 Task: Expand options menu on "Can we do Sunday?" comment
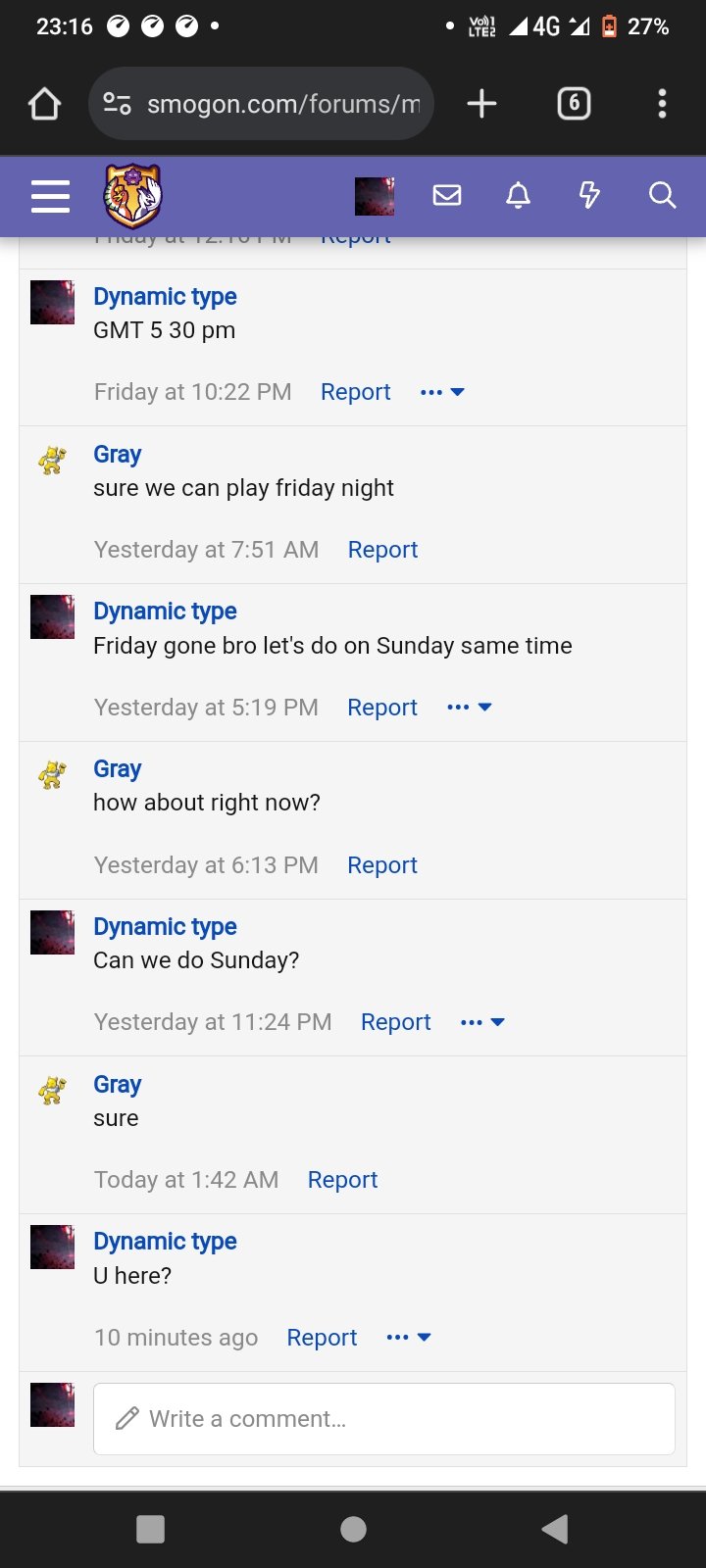(x=482, y=1022)
